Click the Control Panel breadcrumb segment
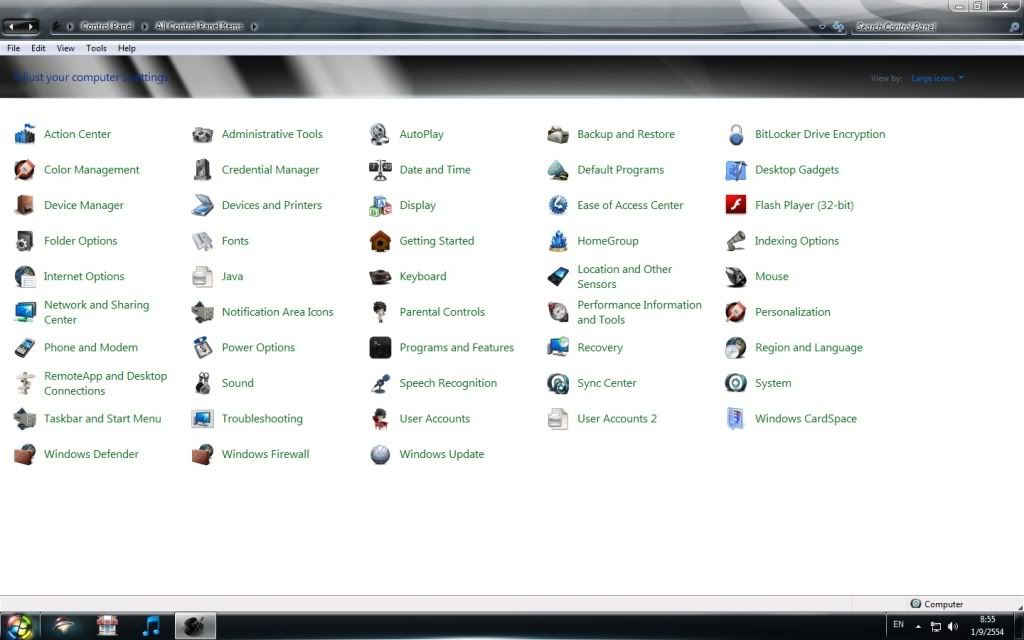 (x=106, y=27)
